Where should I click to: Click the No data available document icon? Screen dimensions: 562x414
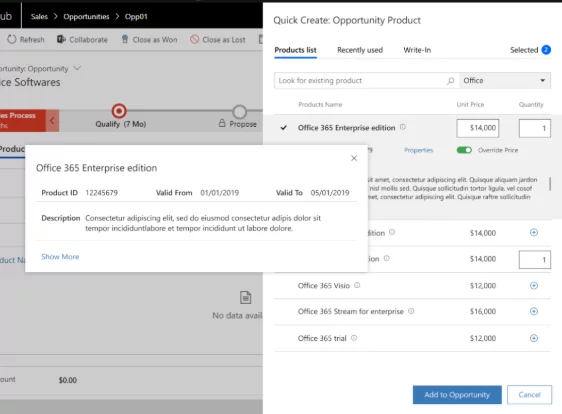coord(246,298)
